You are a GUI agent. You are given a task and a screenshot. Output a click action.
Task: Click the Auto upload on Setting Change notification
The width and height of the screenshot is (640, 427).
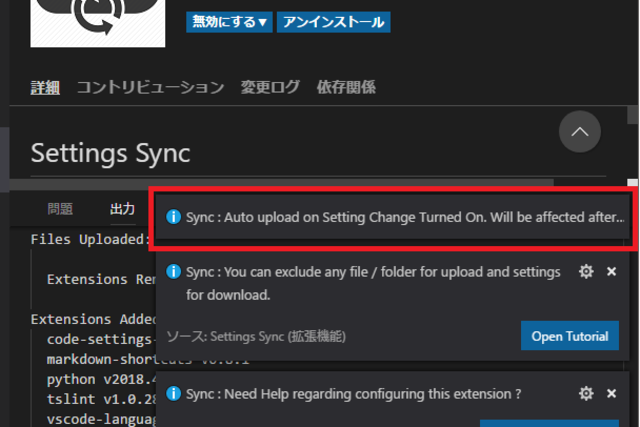(392, 217)
